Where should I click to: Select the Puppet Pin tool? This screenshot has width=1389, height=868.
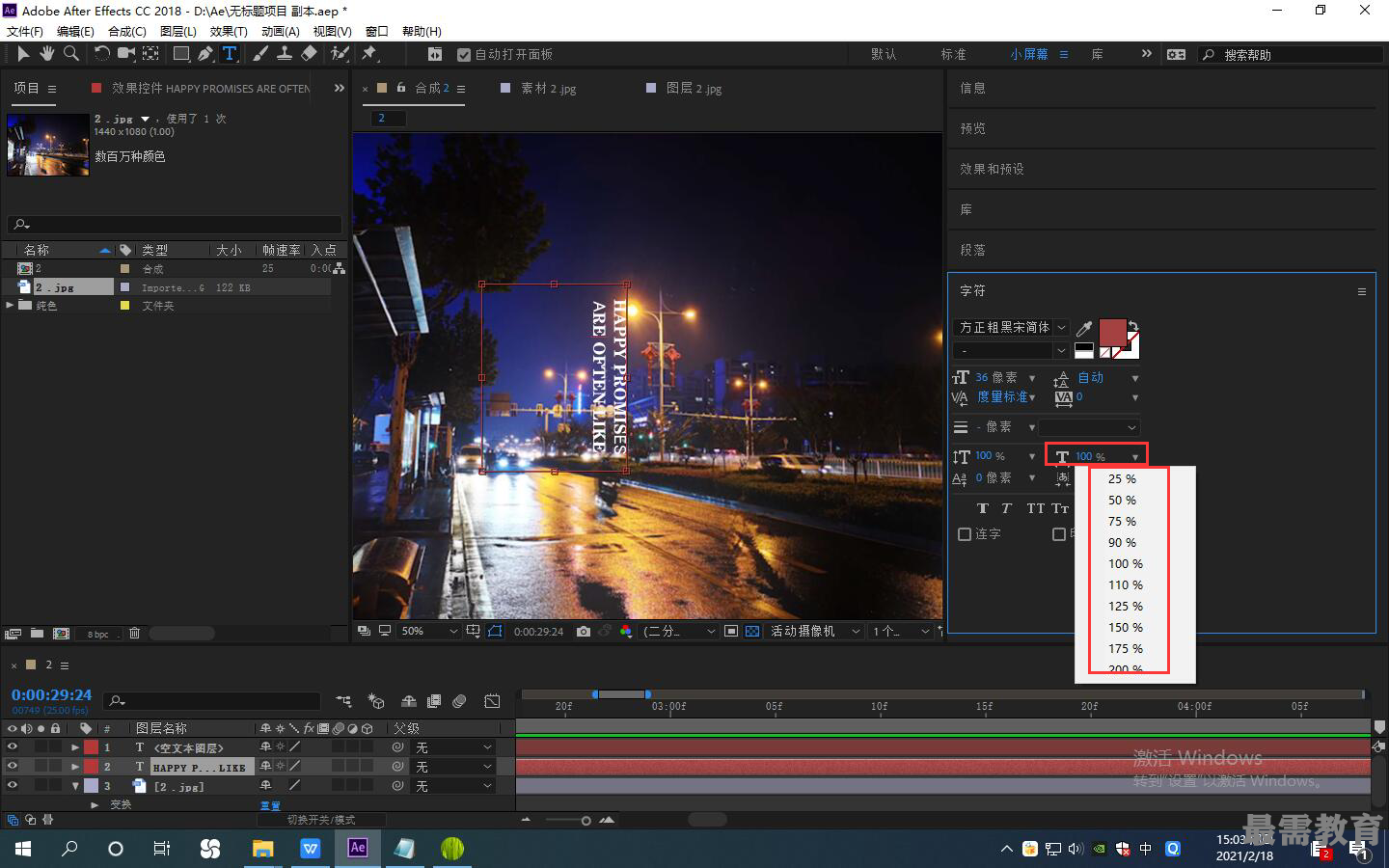point(369,54)
